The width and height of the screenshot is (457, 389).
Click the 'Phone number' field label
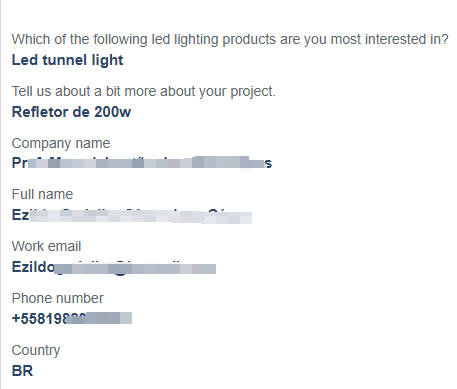(x=58, y=298)
